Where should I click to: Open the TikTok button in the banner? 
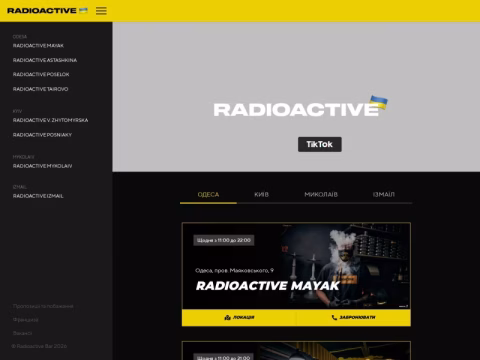click(320, 144)
